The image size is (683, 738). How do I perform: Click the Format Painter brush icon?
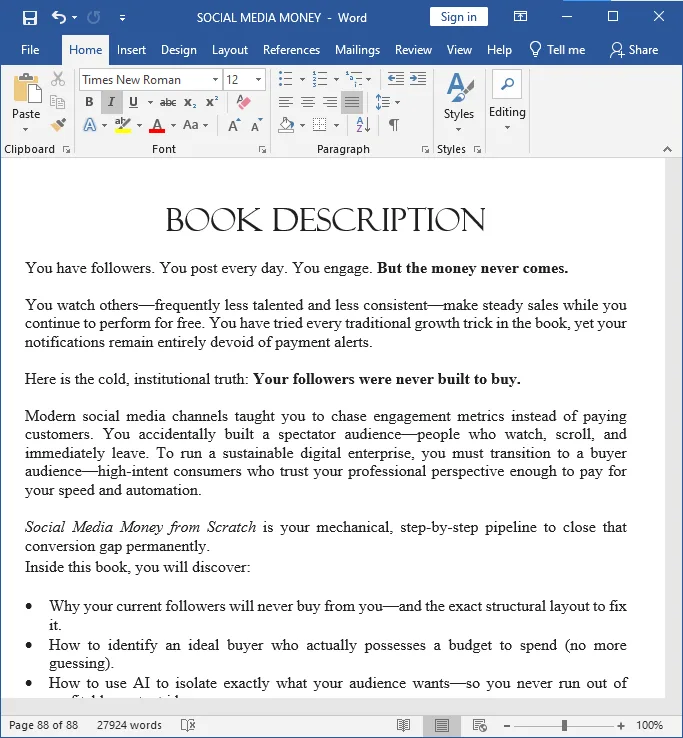[x=58, y=125]
